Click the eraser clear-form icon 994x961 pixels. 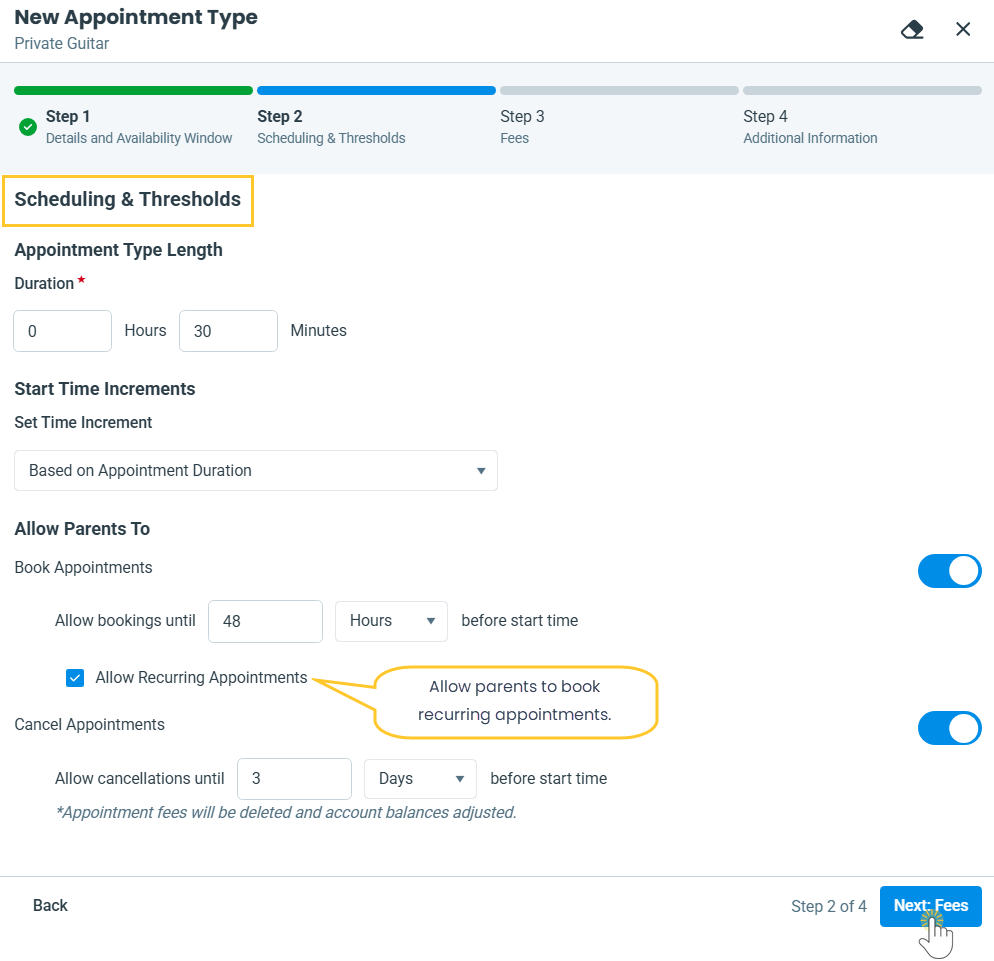(912, 29)
